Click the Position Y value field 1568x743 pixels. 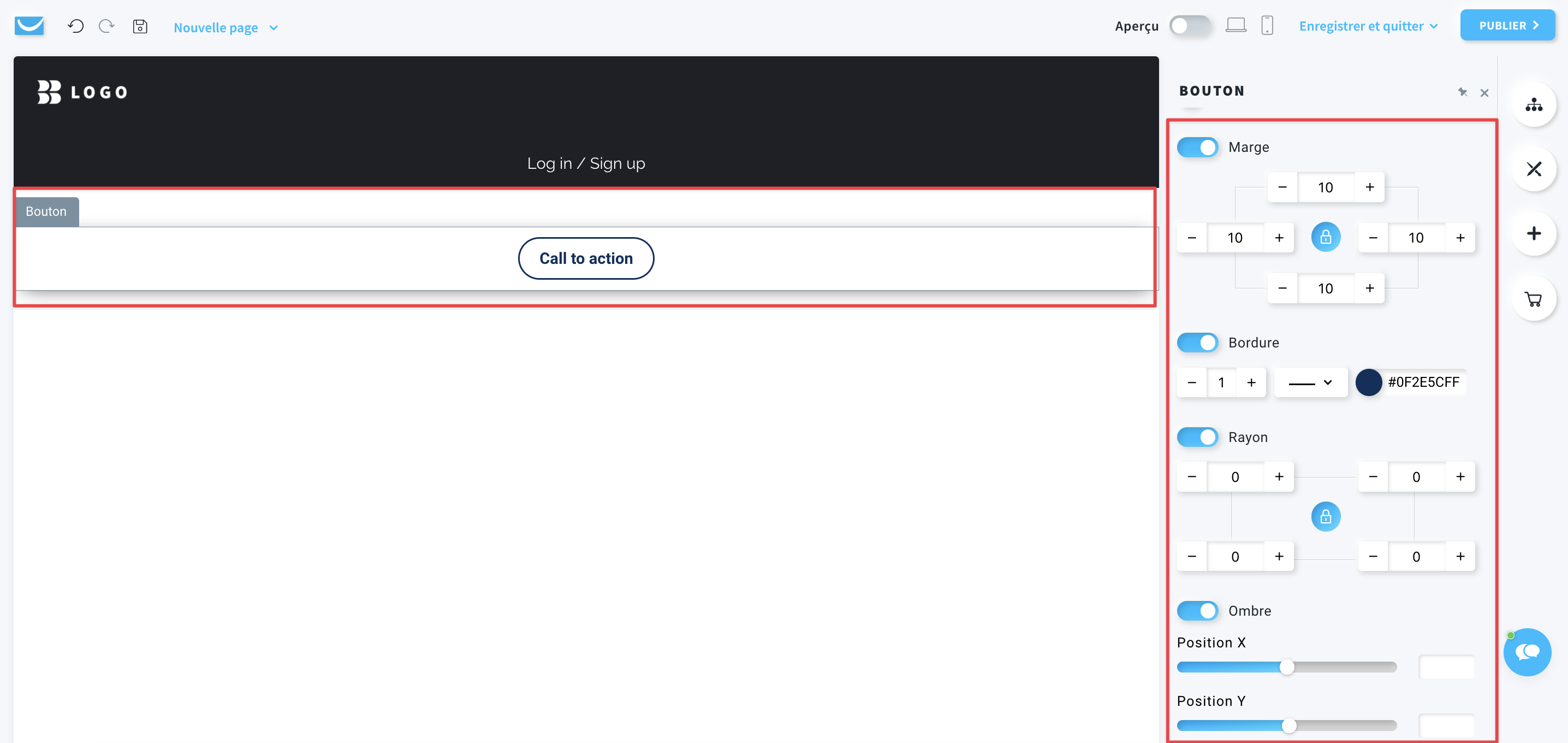1446,726
